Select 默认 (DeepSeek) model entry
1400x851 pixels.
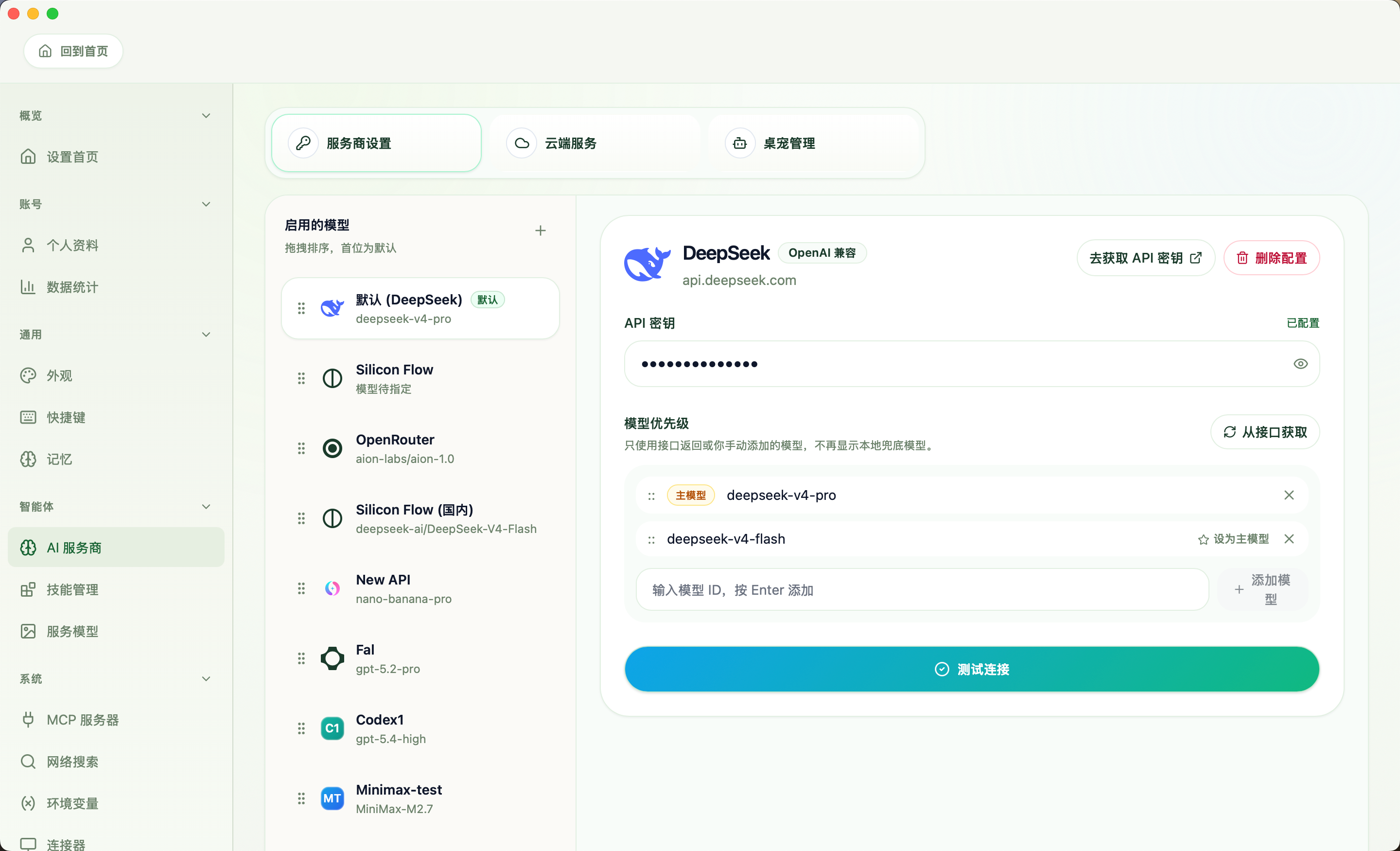click(420, 308)
